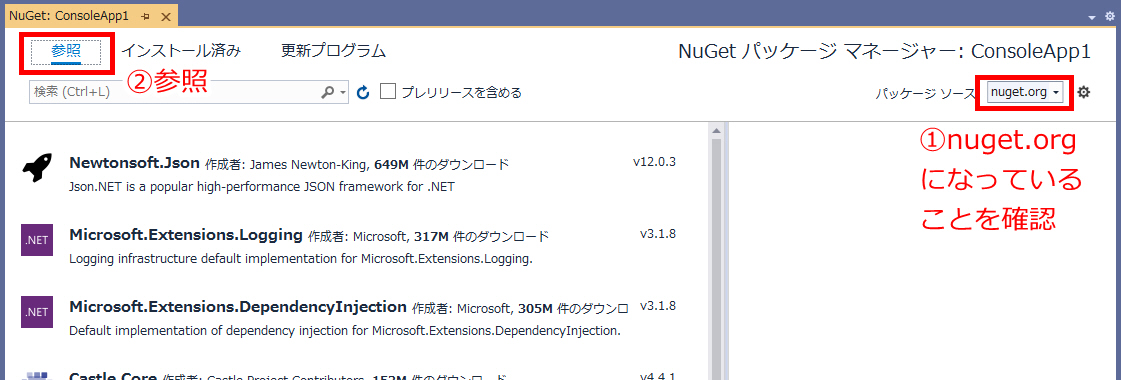The width and height of the screenshot is (1121, 380).
Task: Click version v3.1.8 of Microsoft.Extensions.Logging
Action: (x=658, y=234)
